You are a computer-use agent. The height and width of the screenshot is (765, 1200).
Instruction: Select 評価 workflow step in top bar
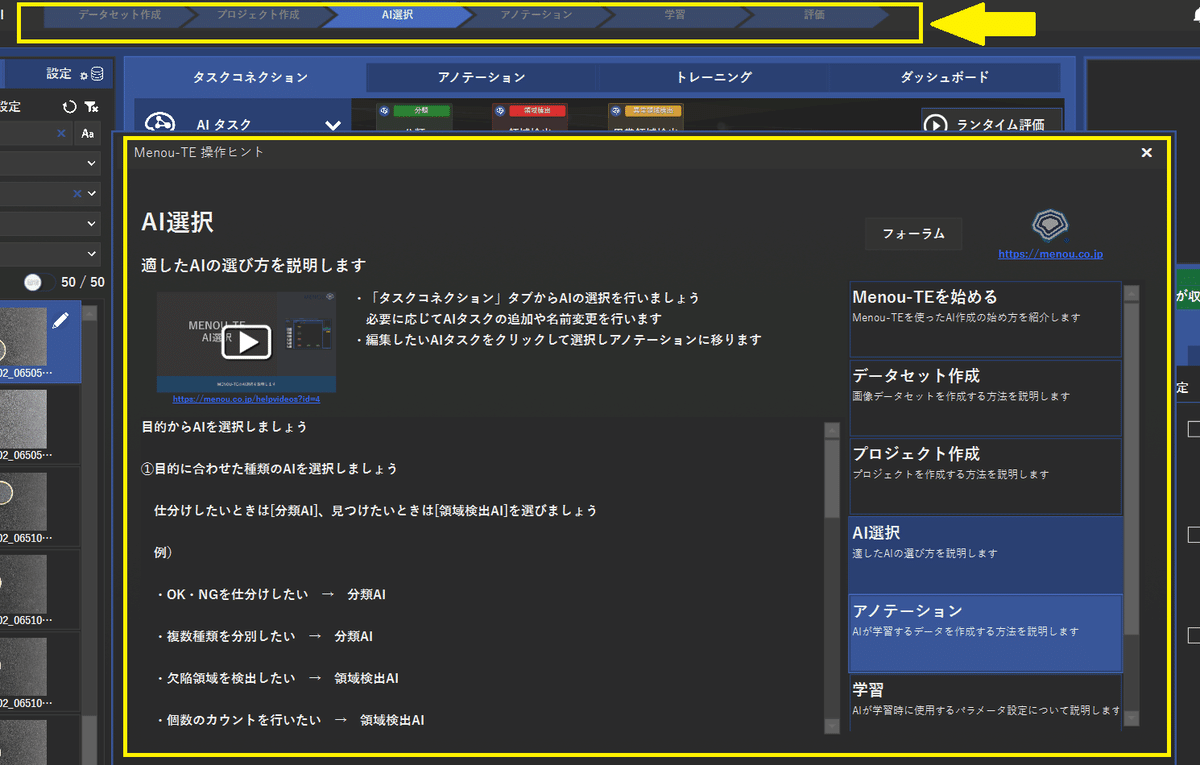pyautogui.click(x=815, y=16)
